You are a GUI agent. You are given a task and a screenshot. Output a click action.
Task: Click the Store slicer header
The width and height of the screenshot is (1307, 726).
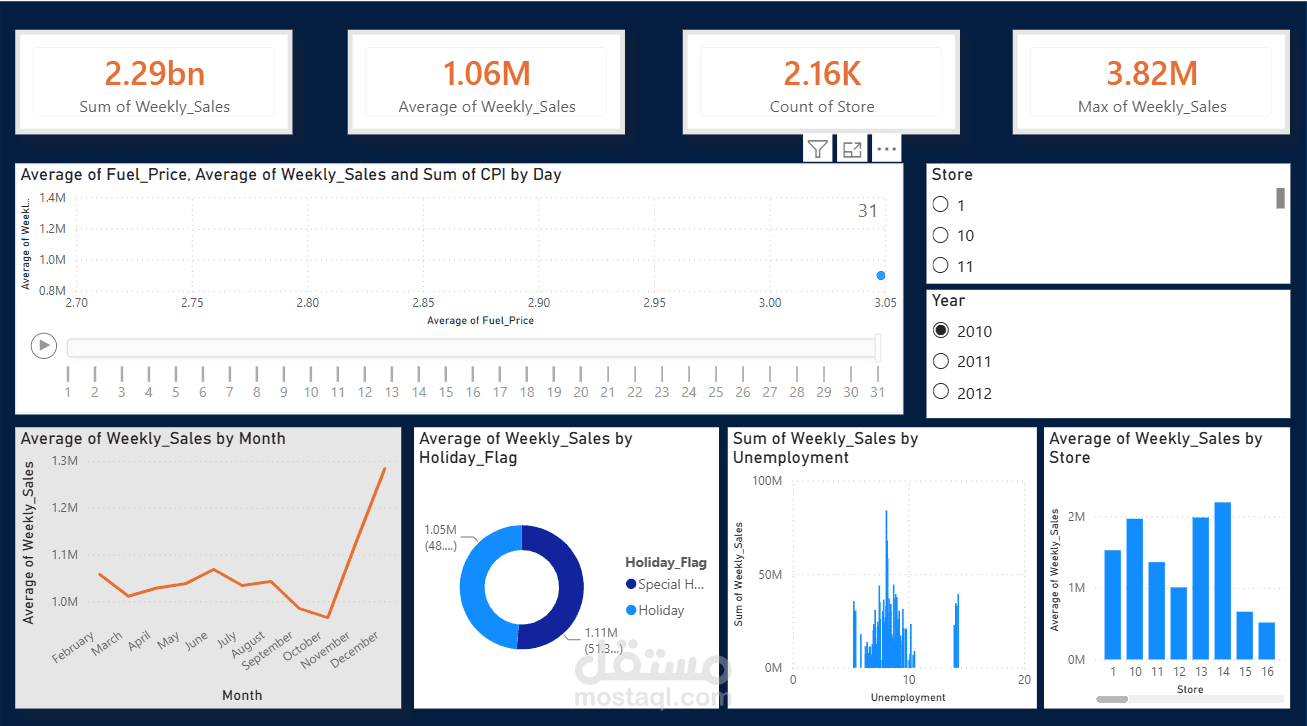[x=952, y=174]
